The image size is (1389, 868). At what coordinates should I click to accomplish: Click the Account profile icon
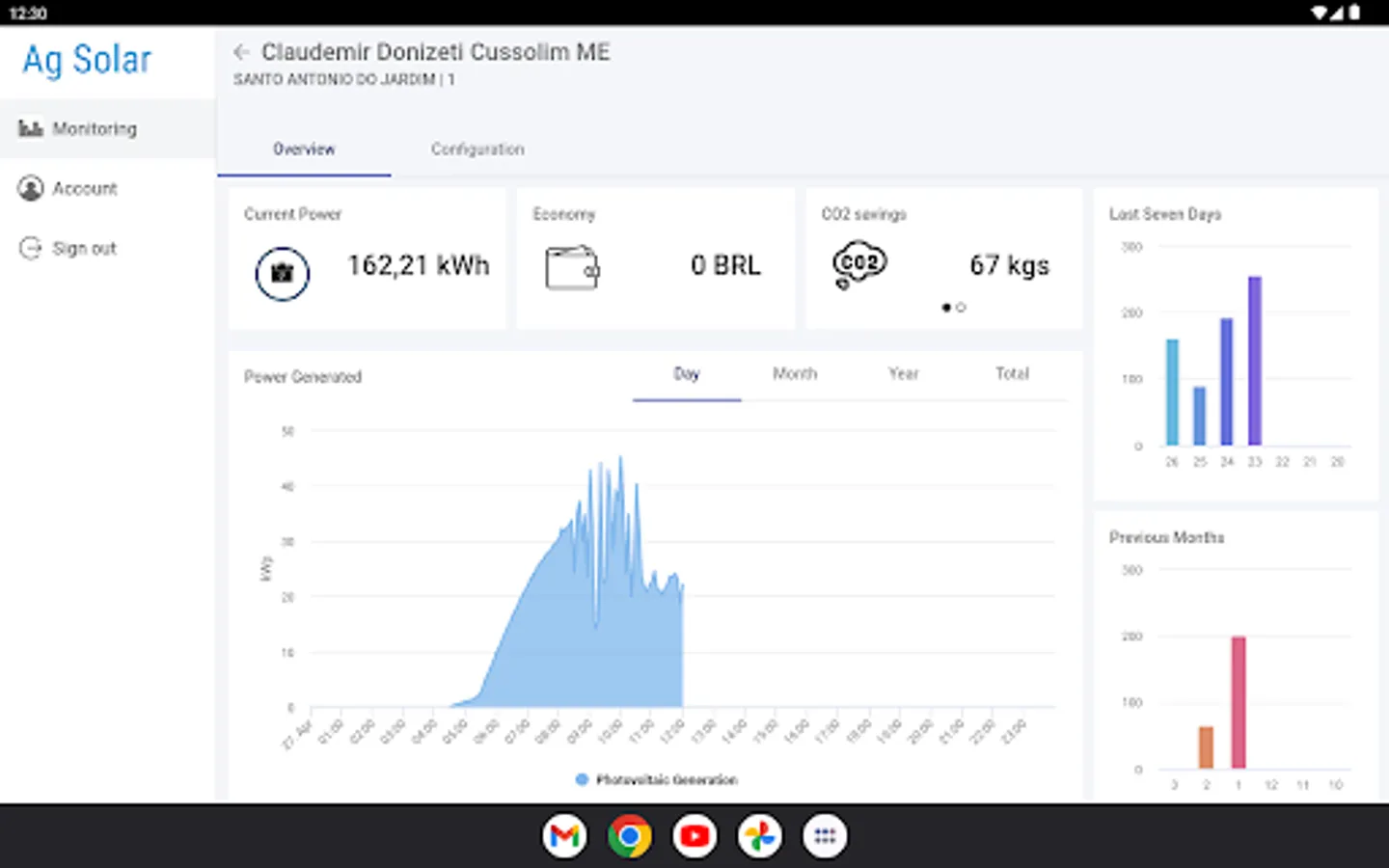click(x=31, y=188)
